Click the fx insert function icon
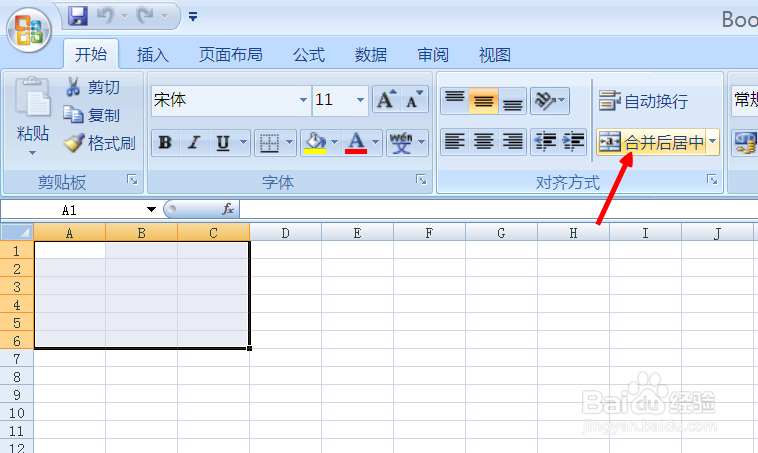The width and height of the screenshot is (758, 453). click(228, 209)
